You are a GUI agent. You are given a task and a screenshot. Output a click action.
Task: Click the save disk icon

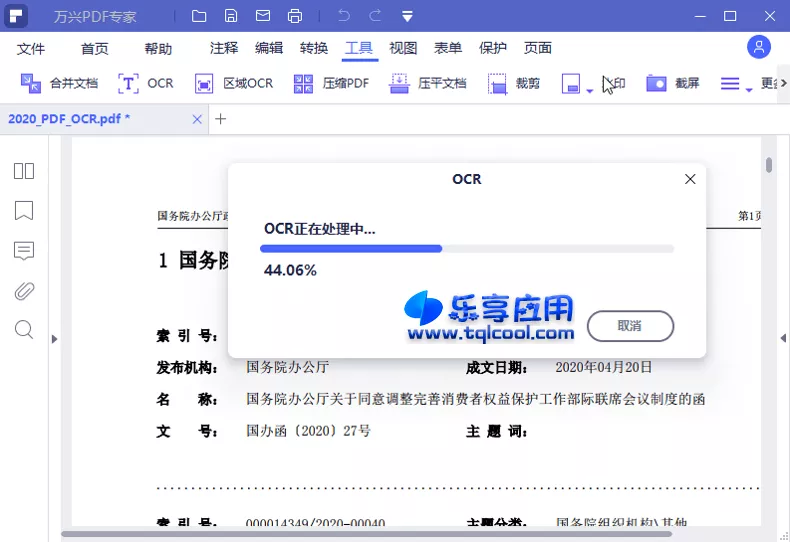click(231, 16)
